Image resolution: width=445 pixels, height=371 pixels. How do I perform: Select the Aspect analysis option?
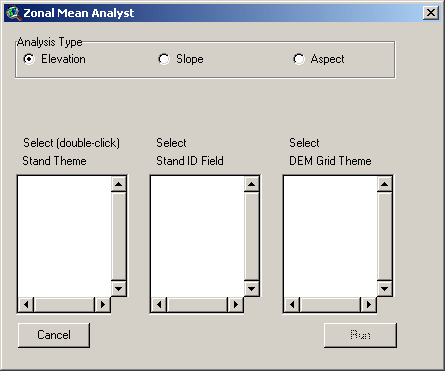pyautogui.click(x=299, y=59)
